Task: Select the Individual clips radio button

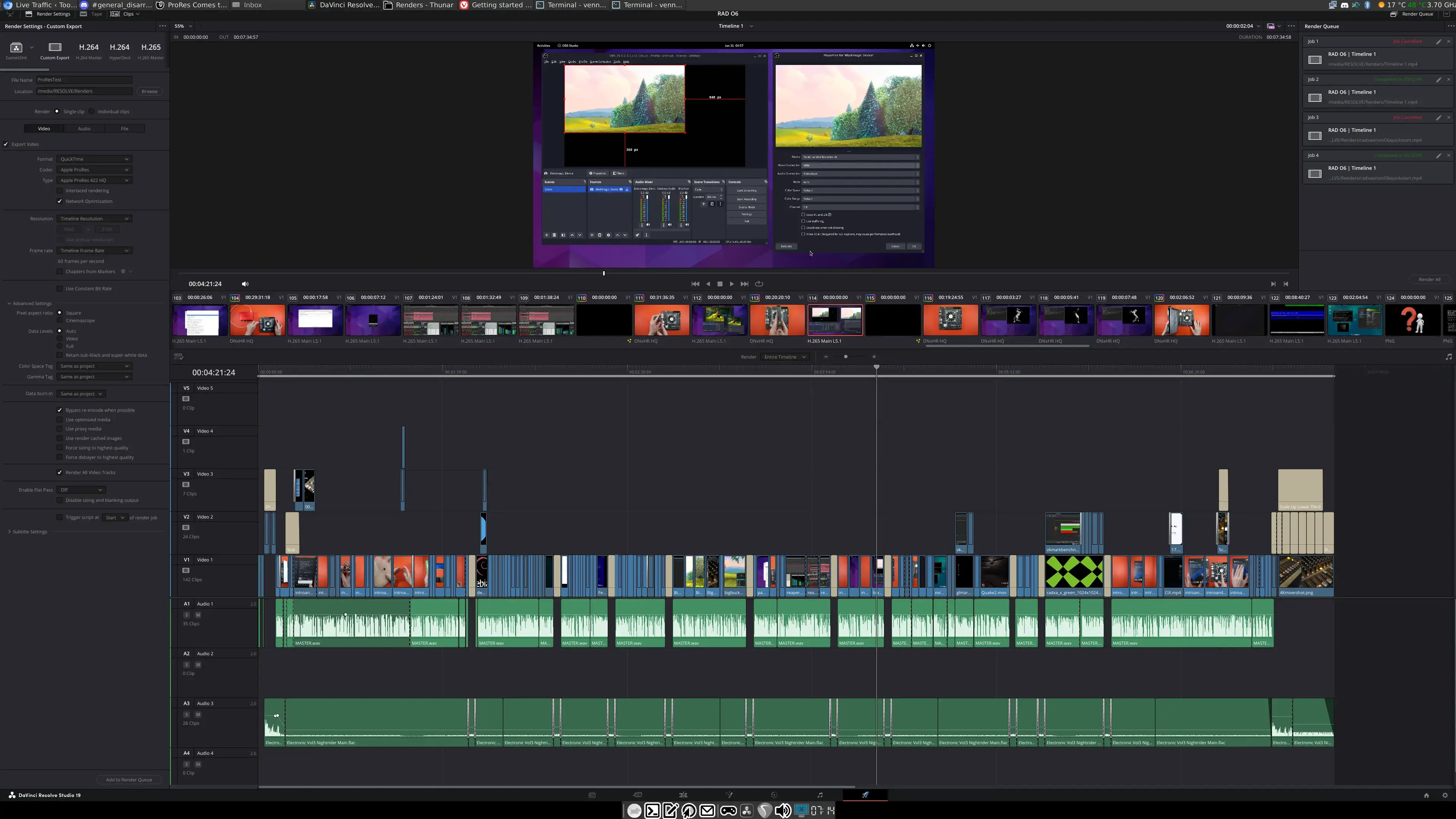Action: pyautogui.click(x=92, y=111)
